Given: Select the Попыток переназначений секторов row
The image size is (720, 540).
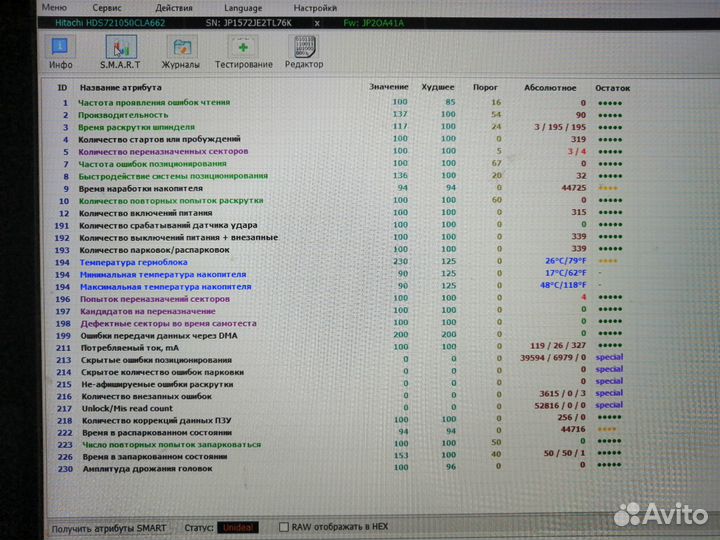Looking at the screenshot, I should coord(154,298).
